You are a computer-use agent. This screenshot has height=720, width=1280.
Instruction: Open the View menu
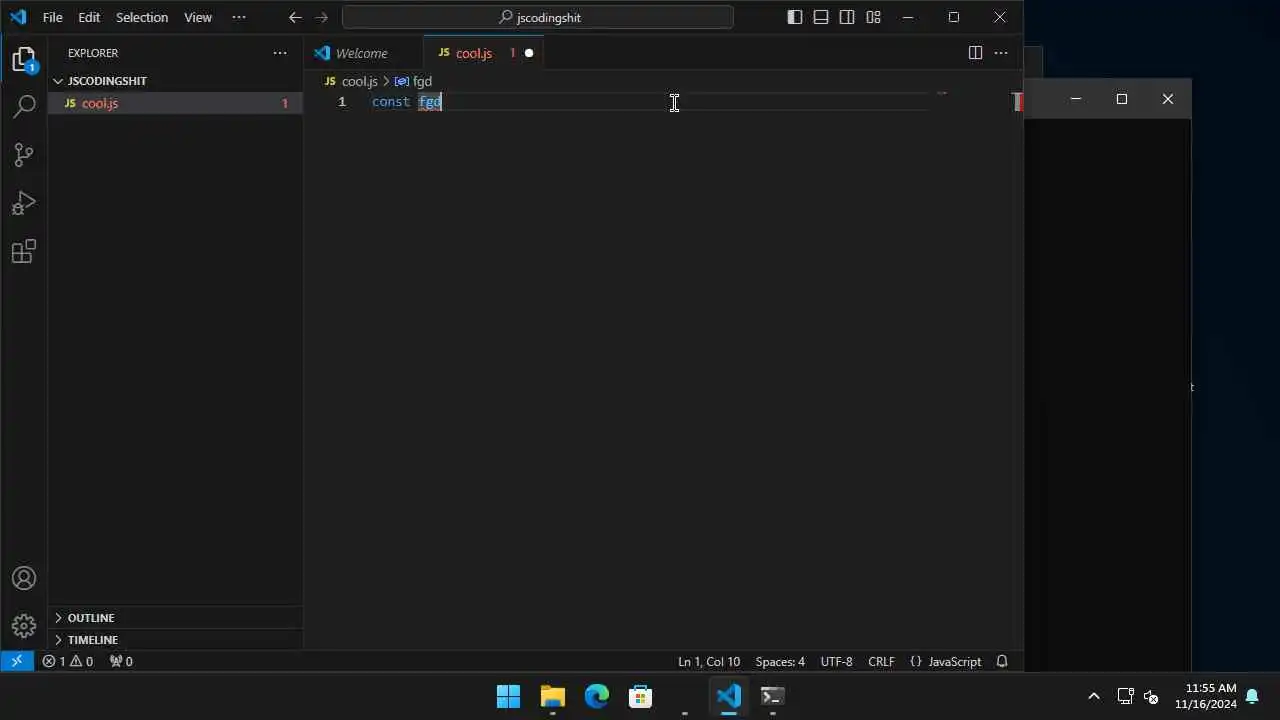pos(198,17)
